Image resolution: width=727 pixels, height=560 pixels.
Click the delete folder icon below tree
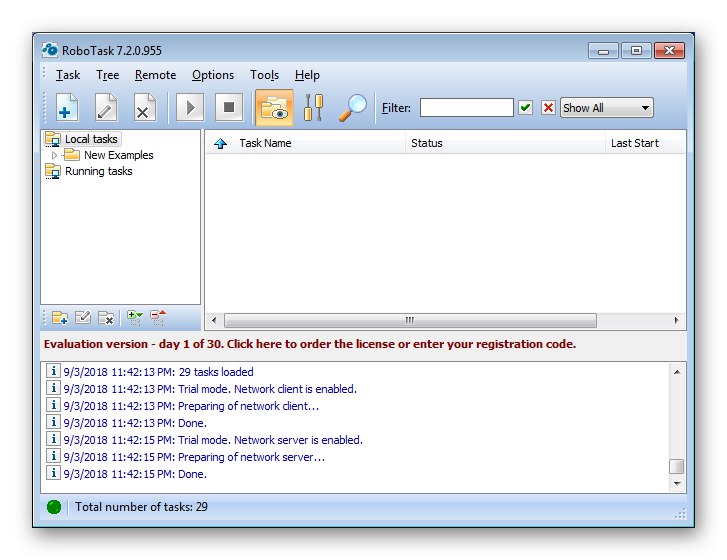[x=106, y=318]
